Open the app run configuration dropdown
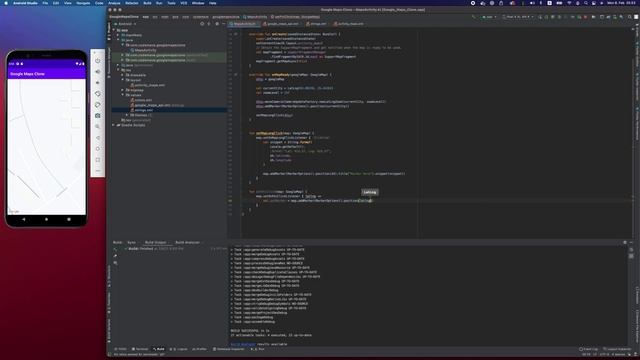This screenshot has width=640, height=360. tap(489, 17)
